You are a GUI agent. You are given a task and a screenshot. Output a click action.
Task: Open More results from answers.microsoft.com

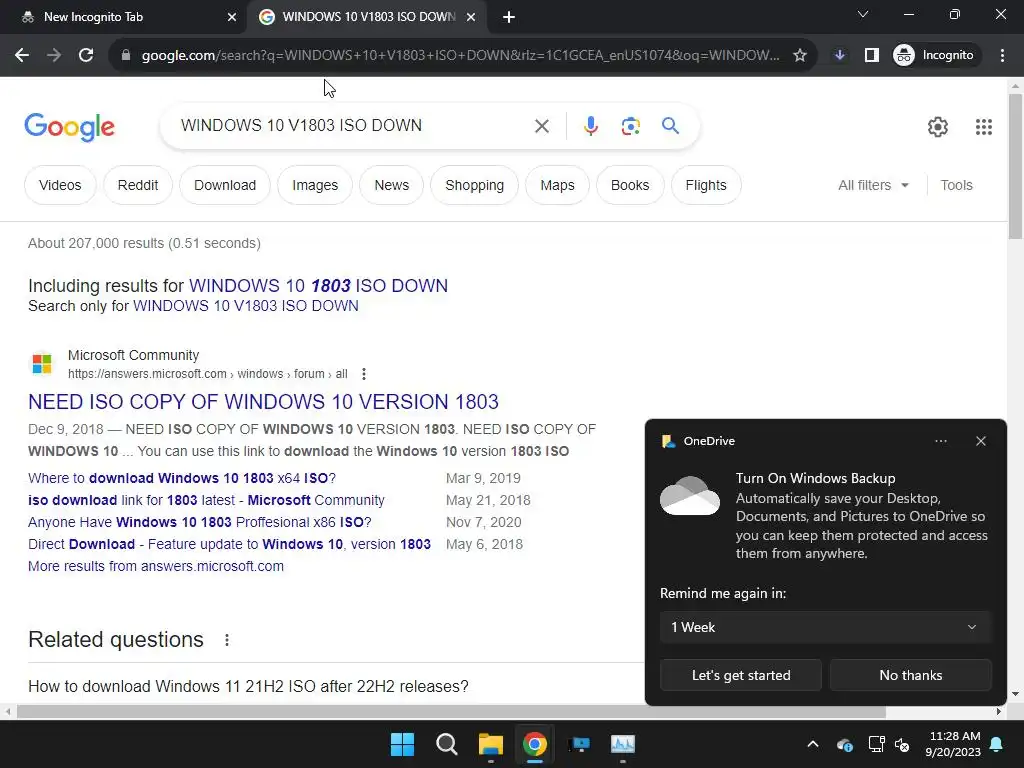click(x=156, y=566)
